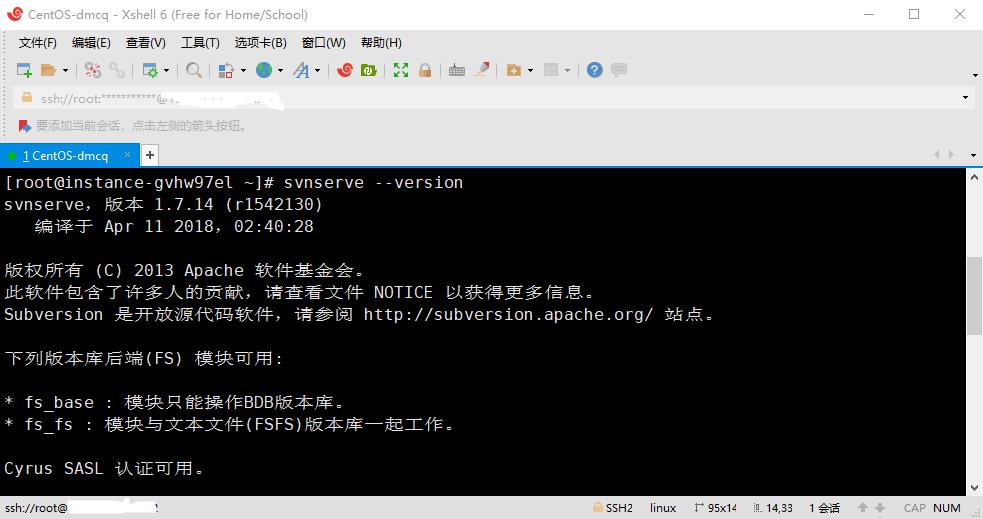
Task: Click the New folder transfer icon
Action: (513, 70)
